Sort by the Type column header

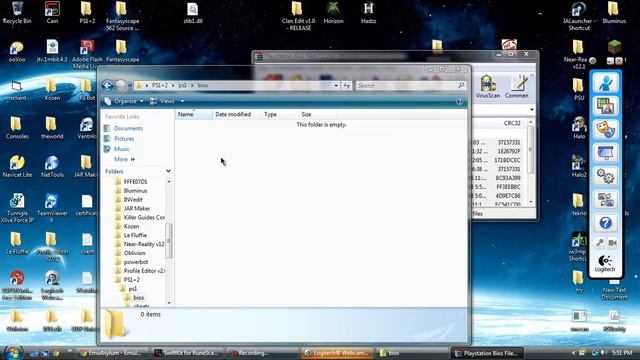pos(280,114)
